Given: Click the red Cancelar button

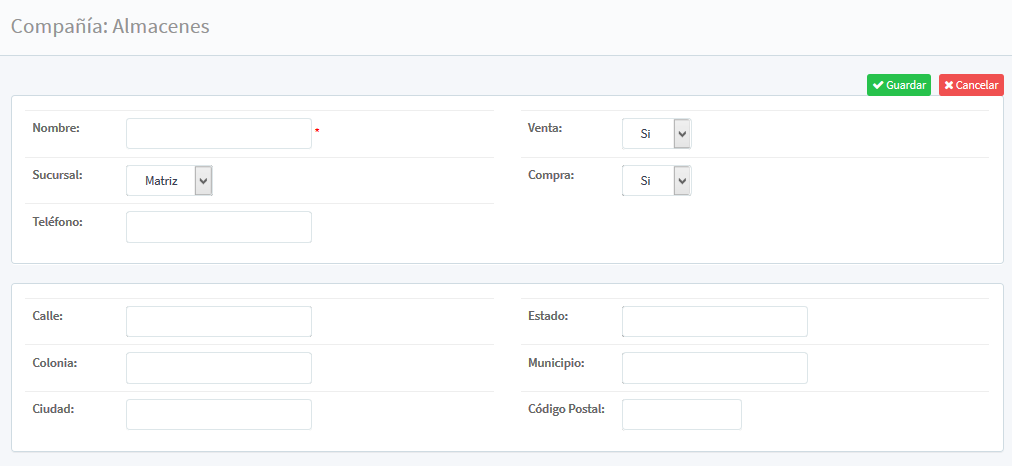Looking at the screenshot, I should click(x=971, y=86).
